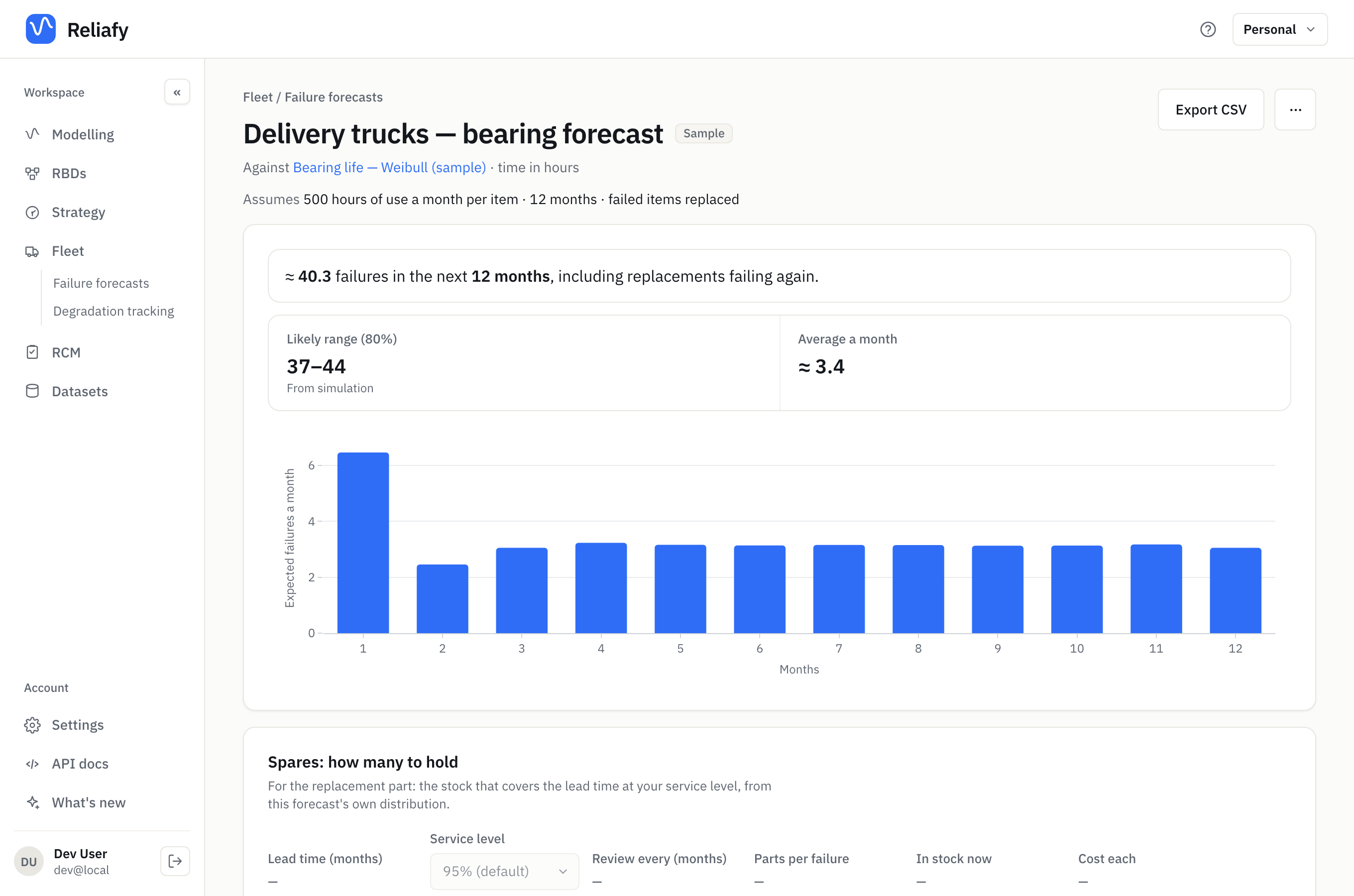This screenshot has width=1354, height=896.
Task: Click the Fleet breadcrumb link
Action: [258, 97]
